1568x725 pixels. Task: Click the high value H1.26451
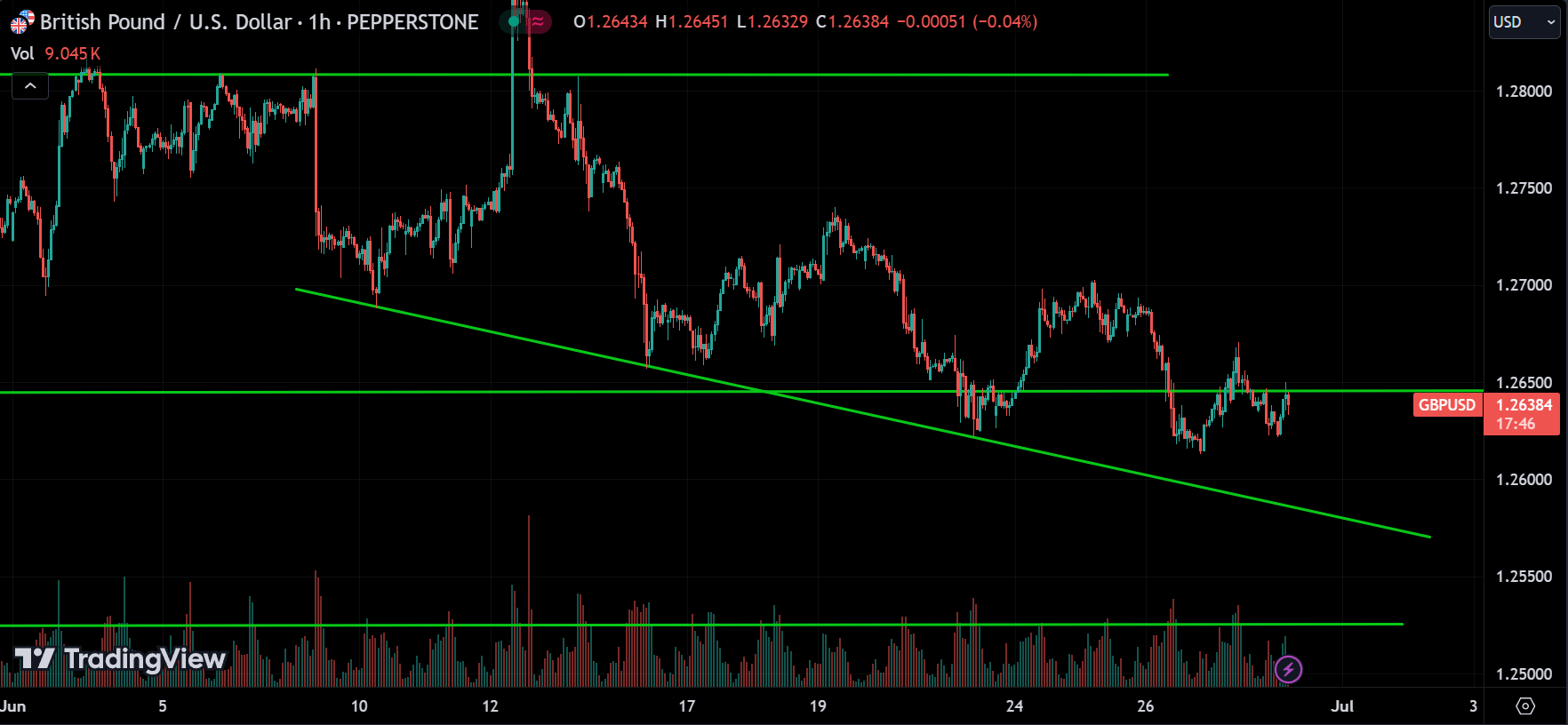point(692,21)
